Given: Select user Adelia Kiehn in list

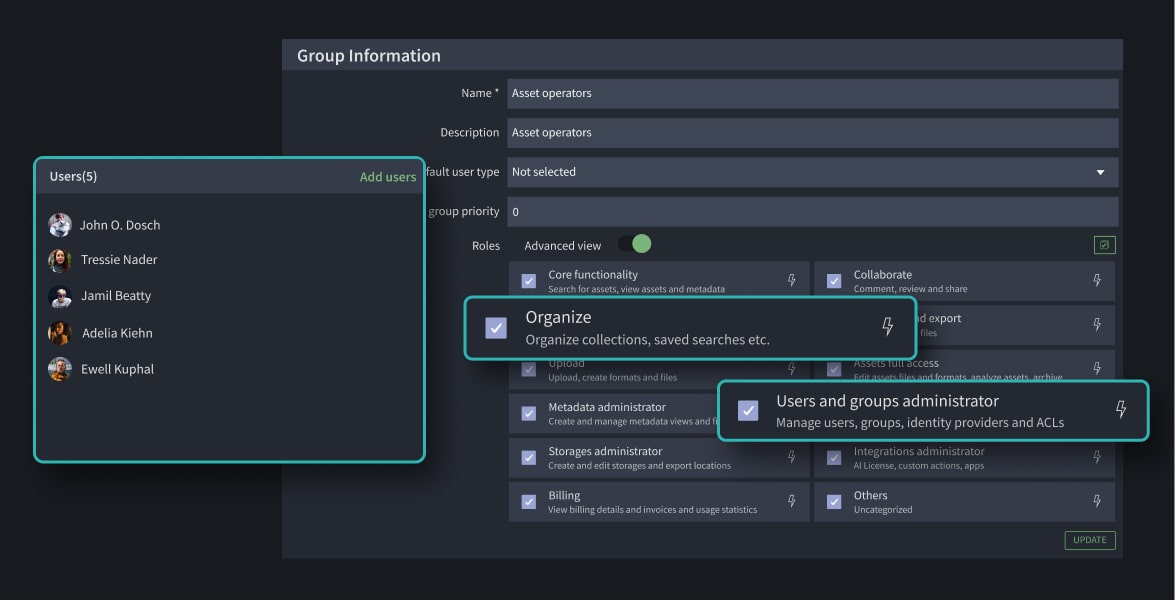Looking at the screenshot, I should coord(116,333).
